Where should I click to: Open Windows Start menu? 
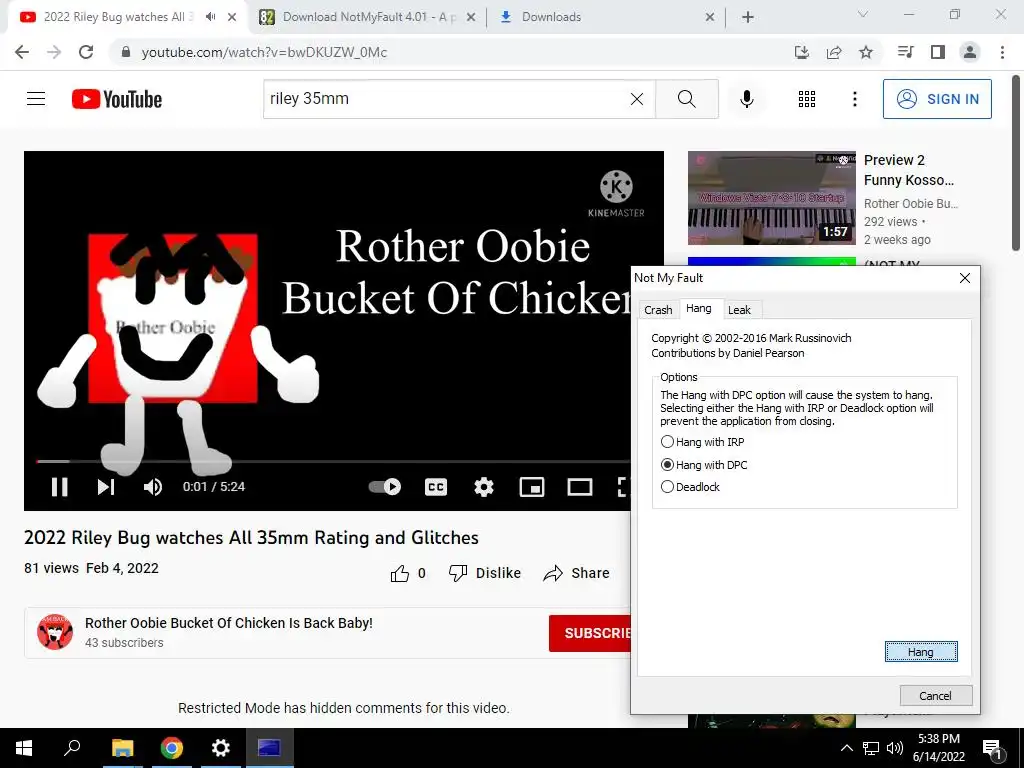click(x=24, y=748)
